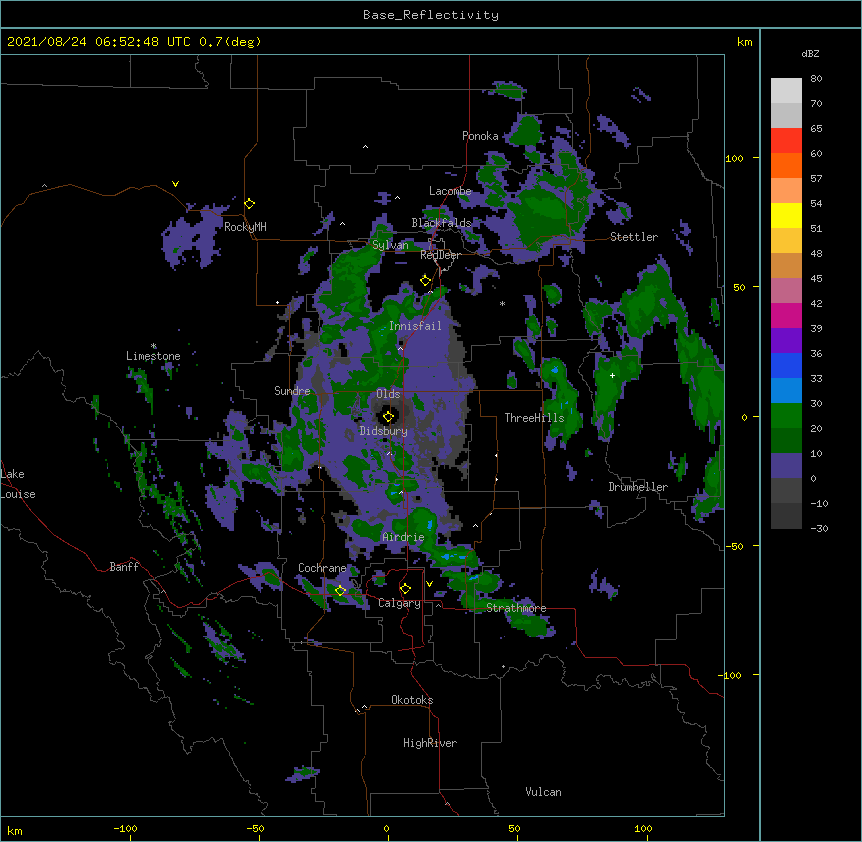Select the Blackfalds city label

coord(441,223)
